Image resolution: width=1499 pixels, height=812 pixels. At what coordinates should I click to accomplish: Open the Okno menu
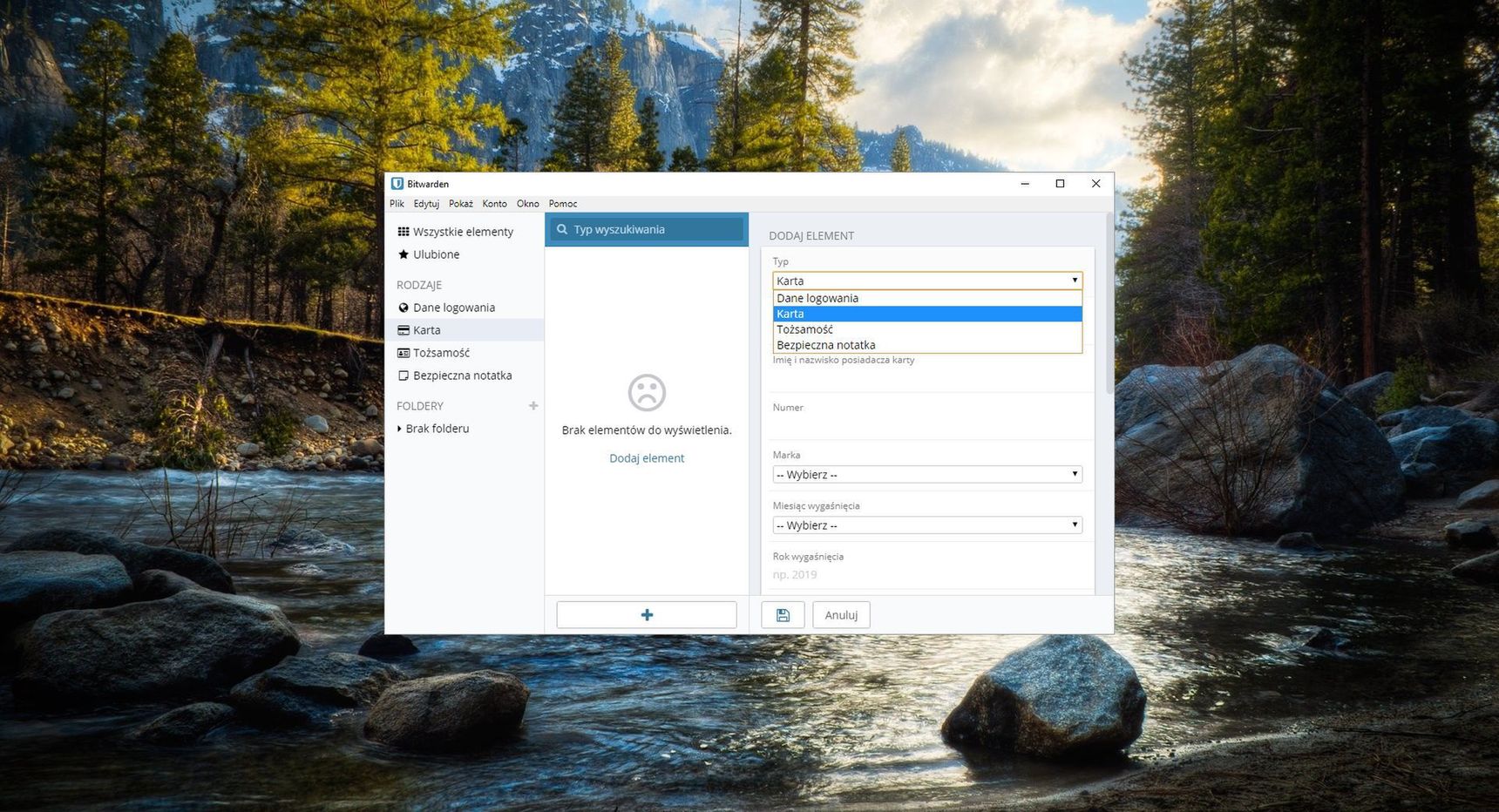[x=527, y=204]
